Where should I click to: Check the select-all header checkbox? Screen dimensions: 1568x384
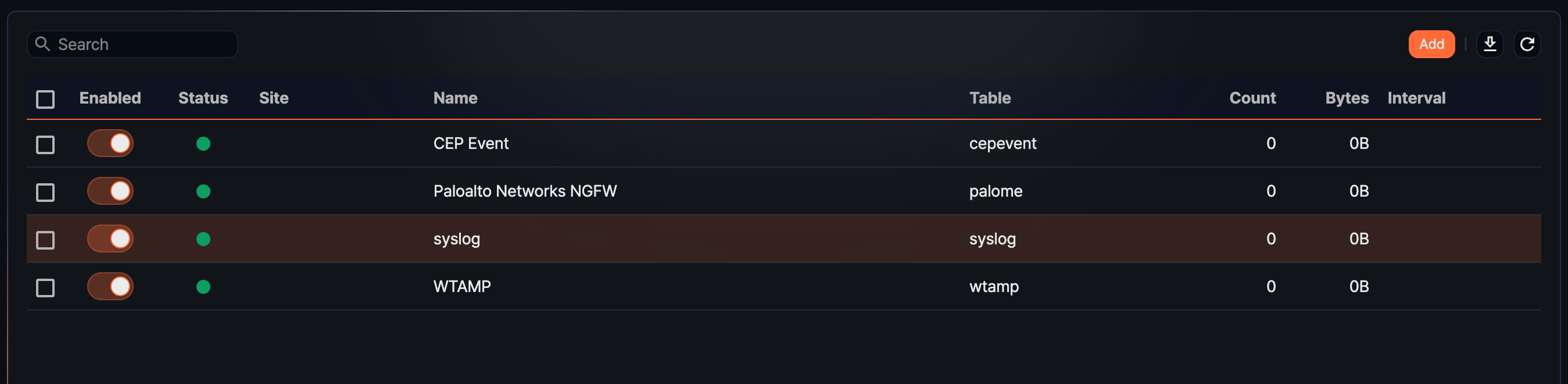point(45,99)
